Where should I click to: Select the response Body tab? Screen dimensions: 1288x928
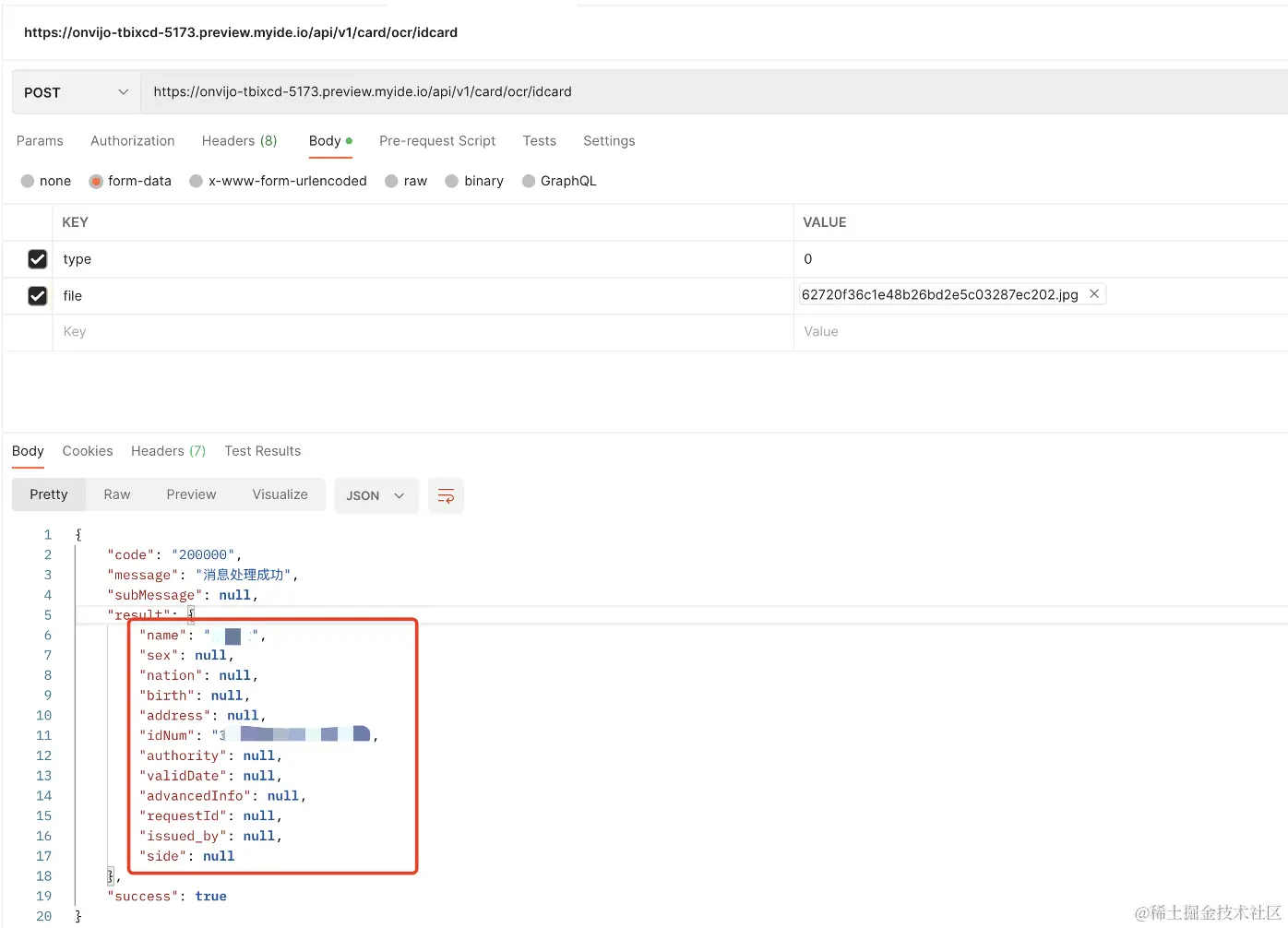point(28,451)
